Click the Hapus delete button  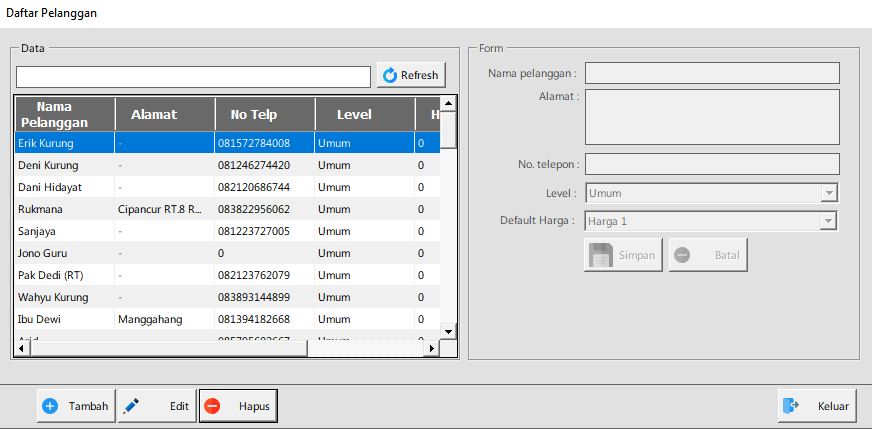(x=238, y=406)
